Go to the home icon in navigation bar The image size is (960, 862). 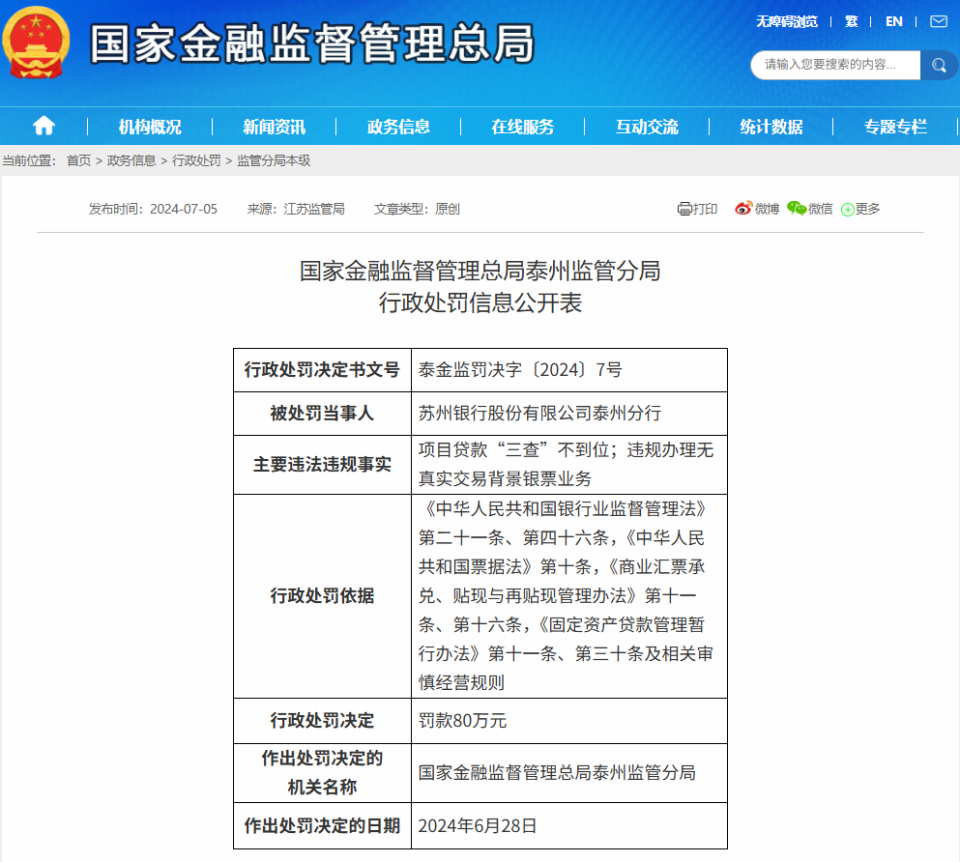(x=43, y=126)
